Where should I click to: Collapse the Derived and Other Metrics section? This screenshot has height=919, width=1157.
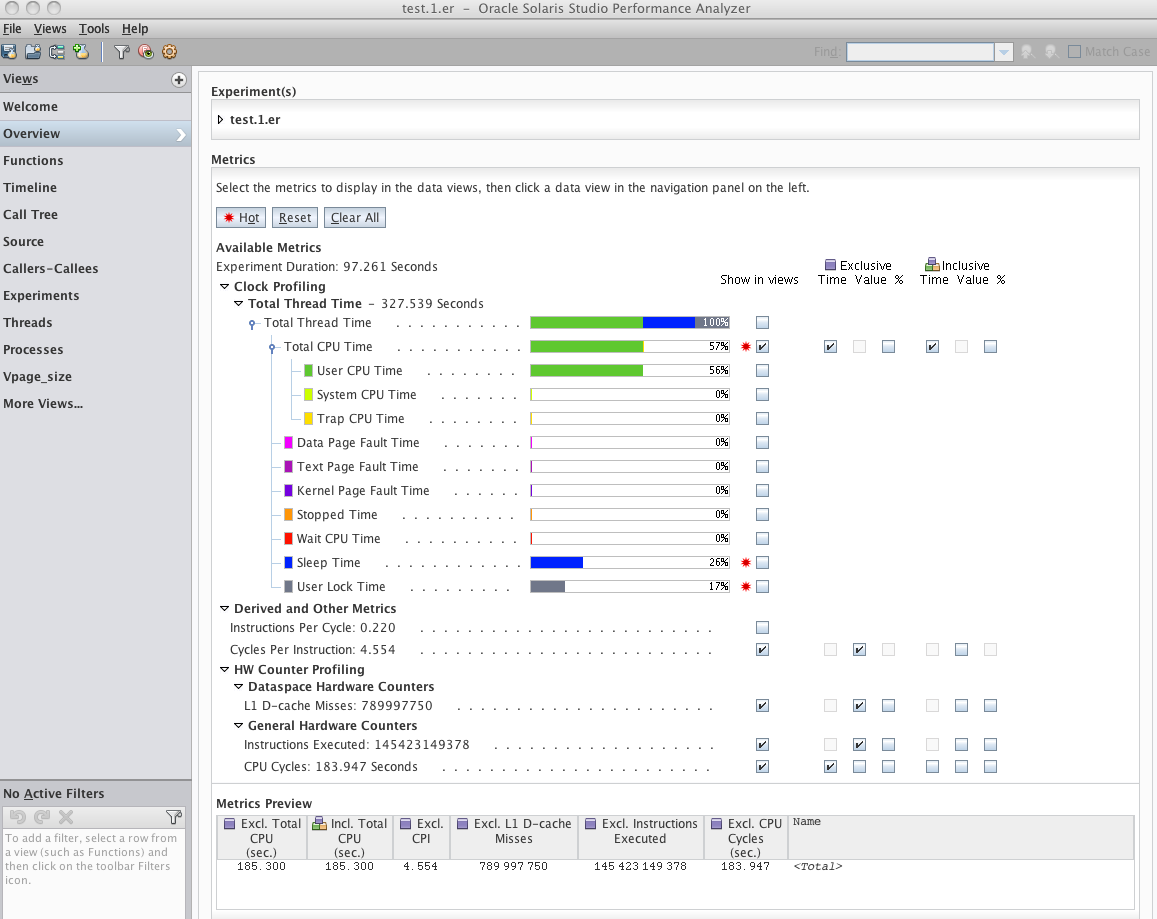[x=224, y=608]
